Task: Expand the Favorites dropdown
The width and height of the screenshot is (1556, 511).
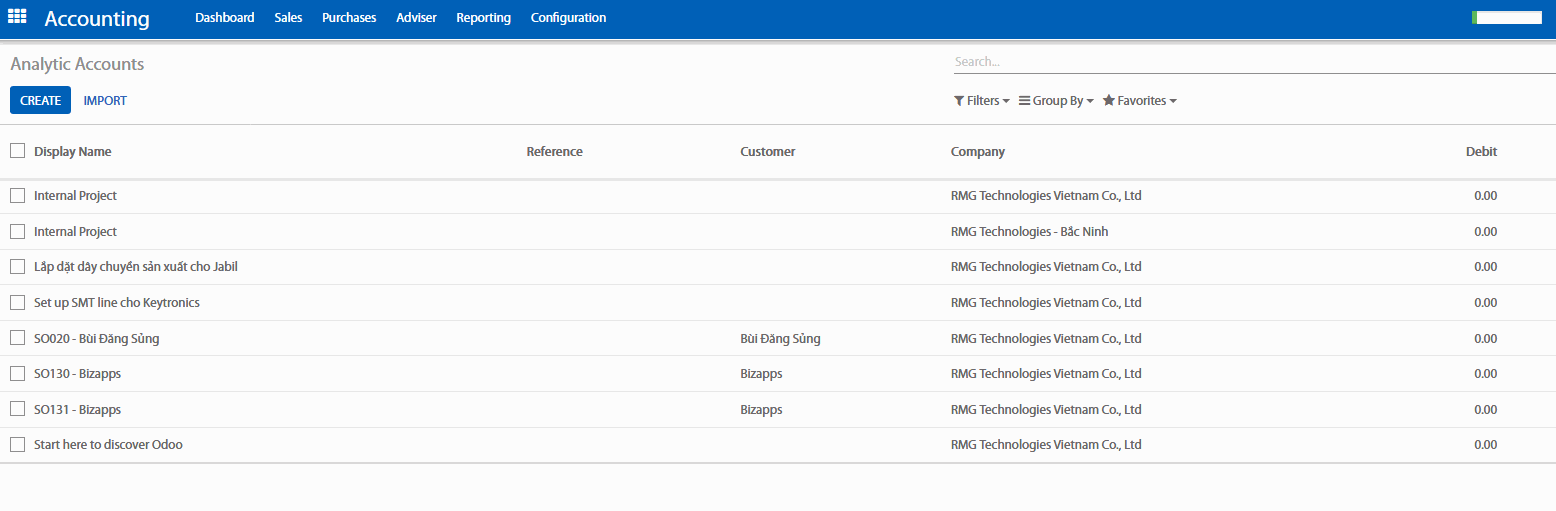Action: (1139, 101)
